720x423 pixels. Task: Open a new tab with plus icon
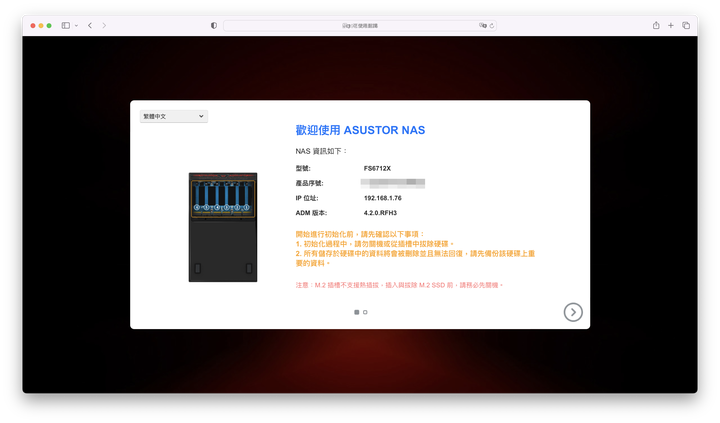671,26
